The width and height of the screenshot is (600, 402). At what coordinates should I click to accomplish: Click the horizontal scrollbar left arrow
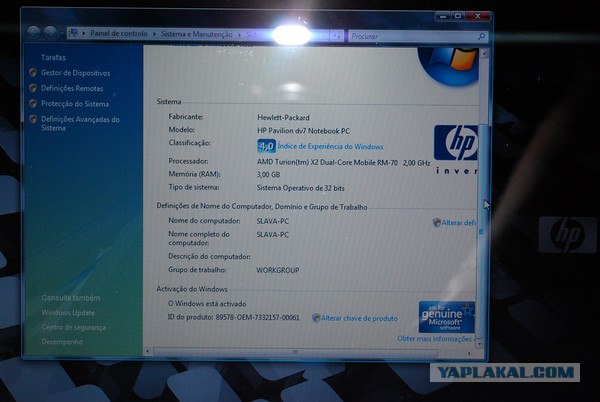point(148,351)
